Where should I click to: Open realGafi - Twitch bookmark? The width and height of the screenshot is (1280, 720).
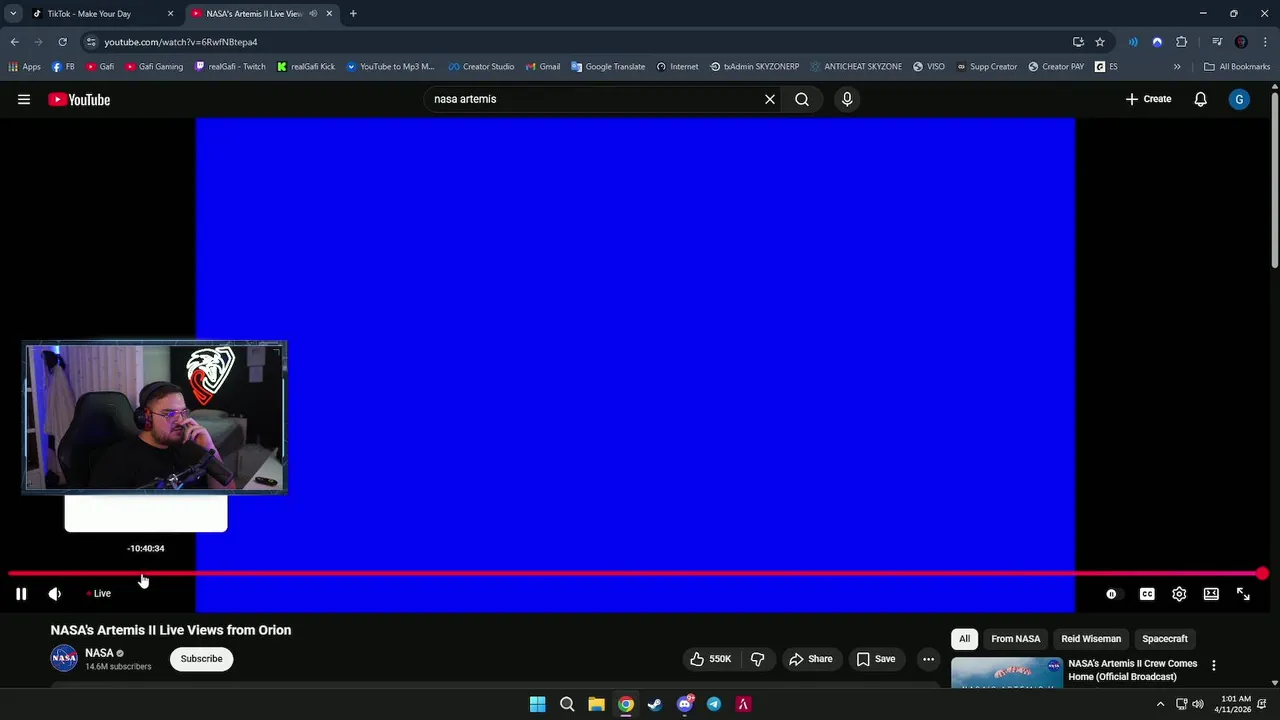click(x=230, y=67)
